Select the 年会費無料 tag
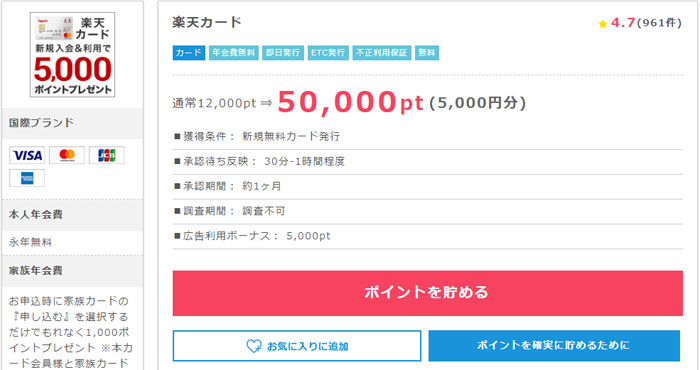 click(233, 53)
